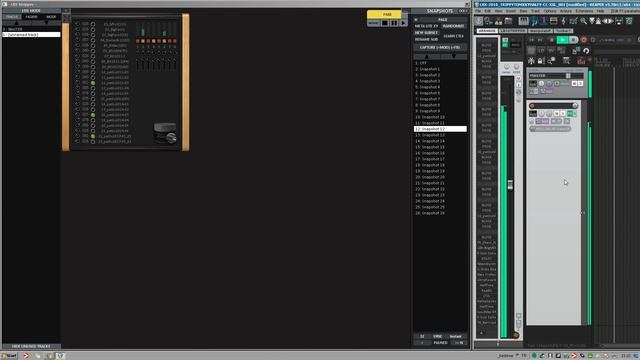Click the red bar-chart icon in REAPER toolbar
640x360 pixels.
[x=581, y=61]
